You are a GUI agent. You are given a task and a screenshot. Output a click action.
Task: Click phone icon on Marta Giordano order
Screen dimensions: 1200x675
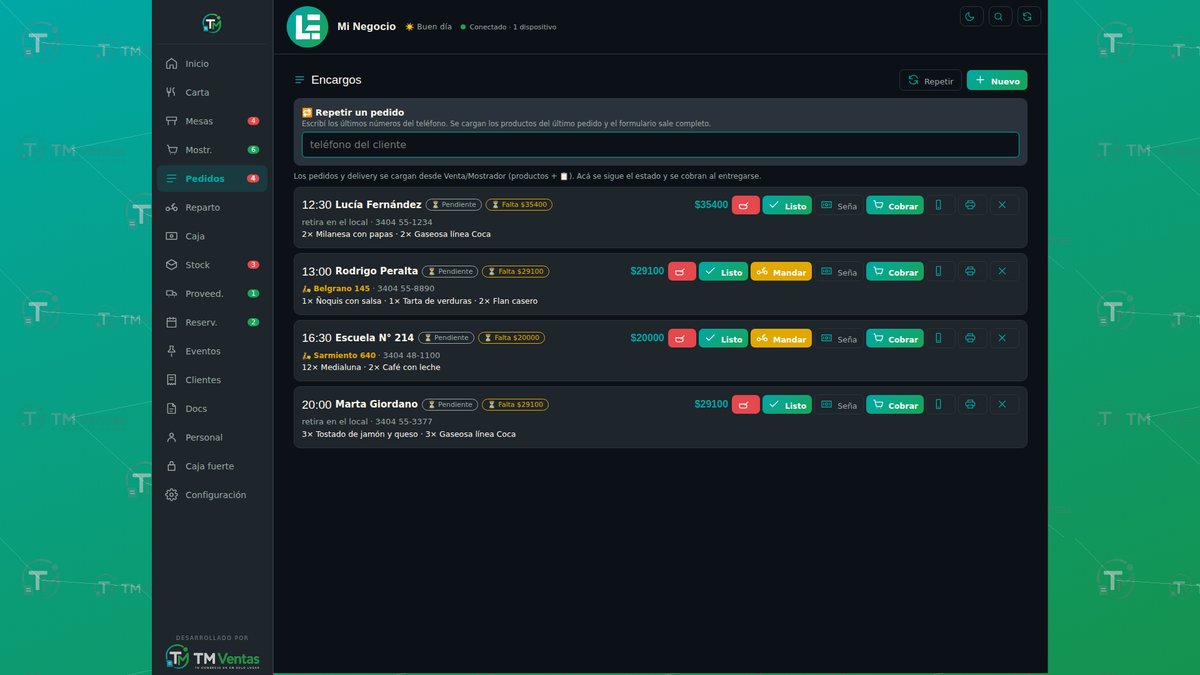click(939, 404)
